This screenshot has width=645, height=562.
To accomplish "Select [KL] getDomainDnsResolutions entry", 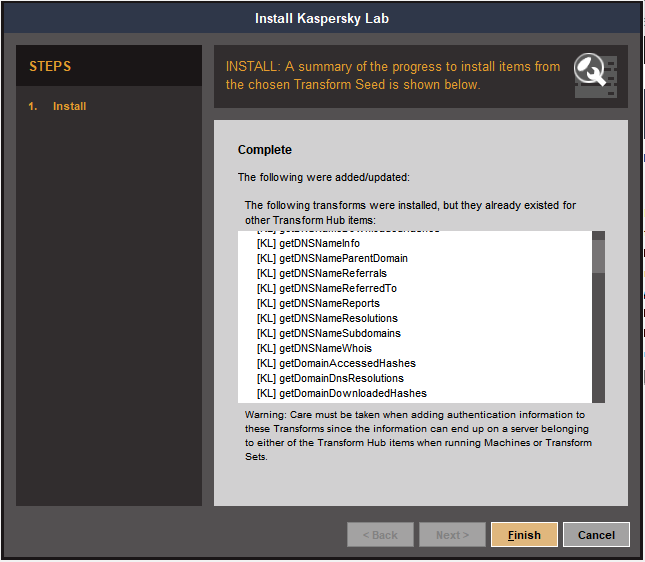I will click(x=330, y=378).
